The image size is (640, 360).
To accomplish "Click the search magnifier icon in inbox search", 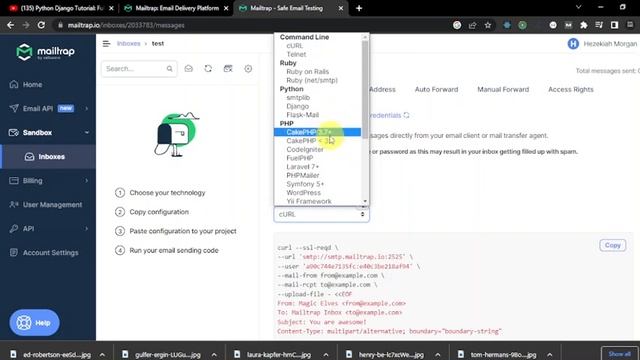I will pos(169,69).
